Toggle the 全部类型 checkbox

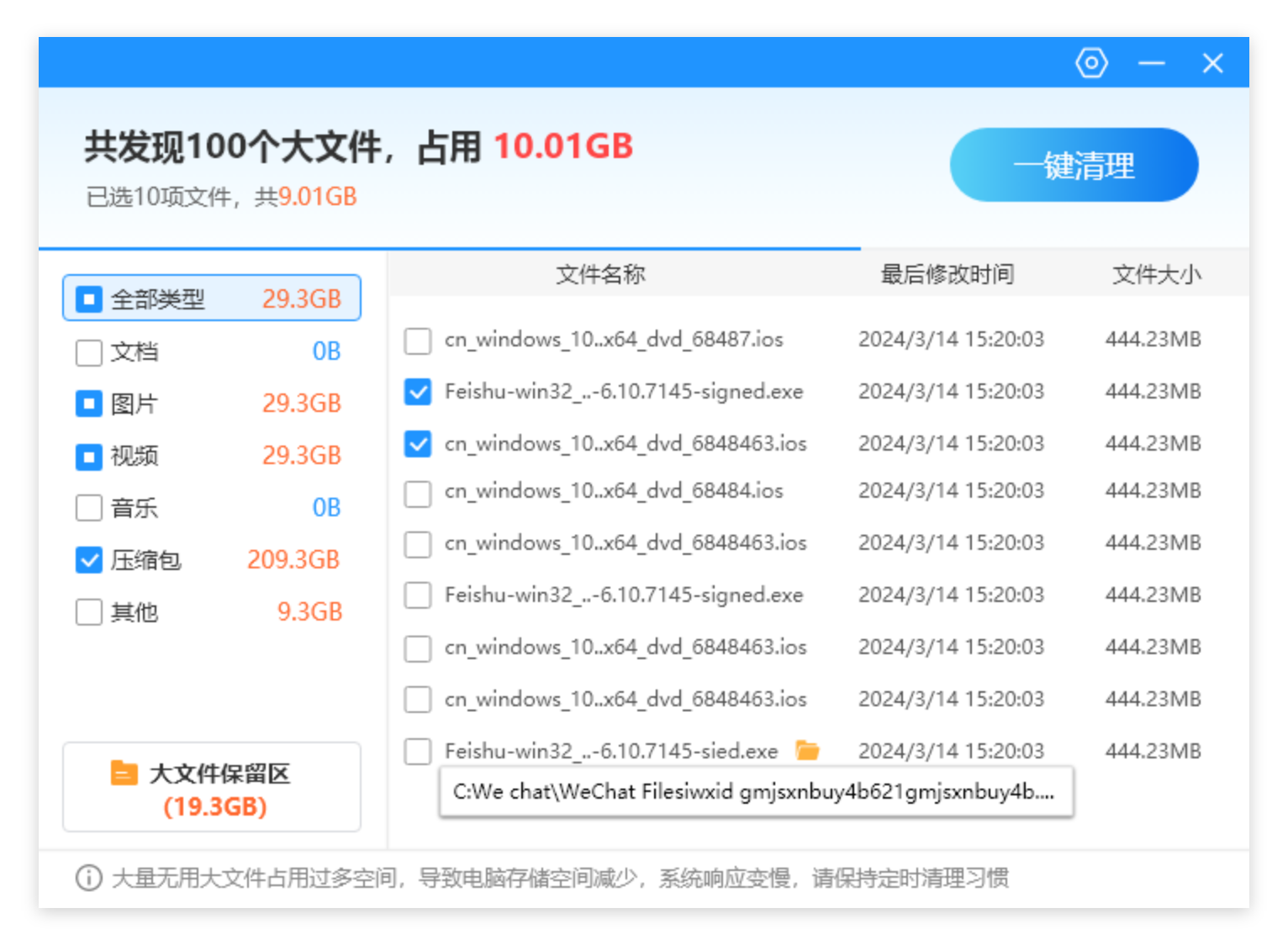tap(88, 298)
